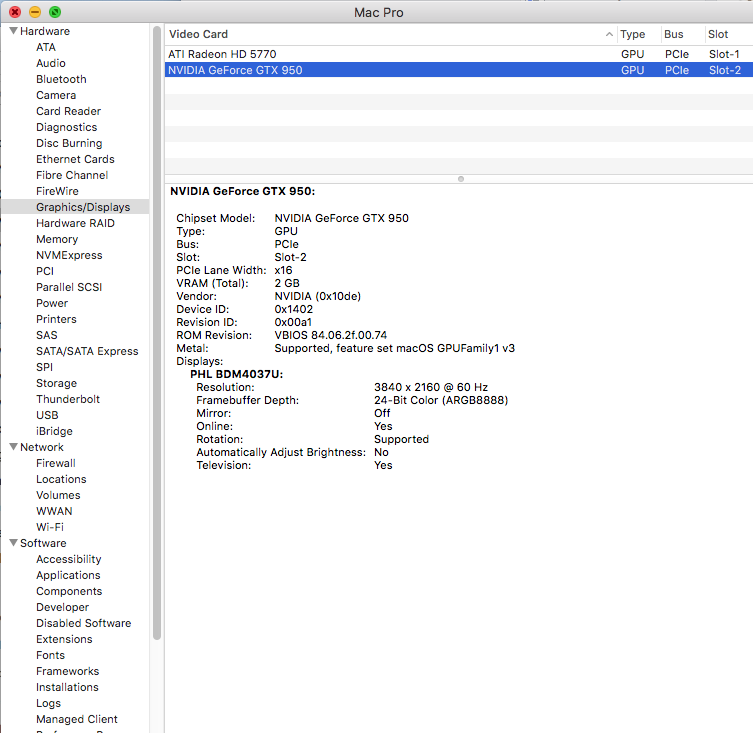Select Fibre Channel in the sidebar
The width and height of the screenshot is (753, 733).
click(x=72, y=175)
